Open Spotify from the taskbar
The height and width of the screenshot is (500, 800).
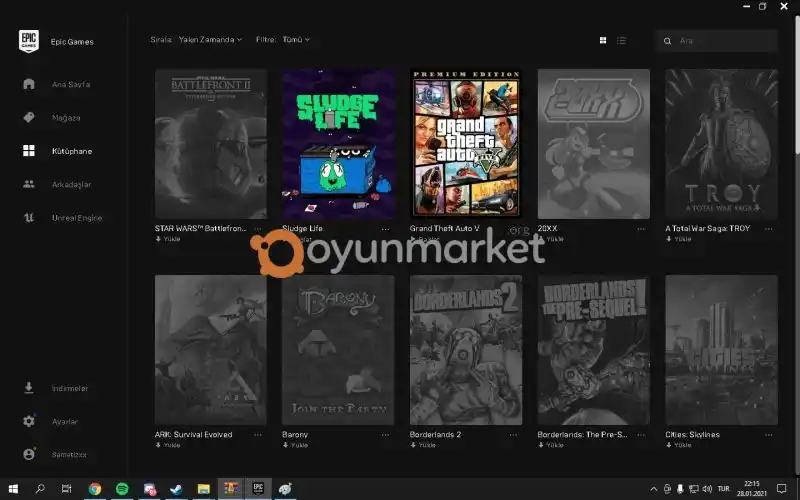(x=122, y=489)
